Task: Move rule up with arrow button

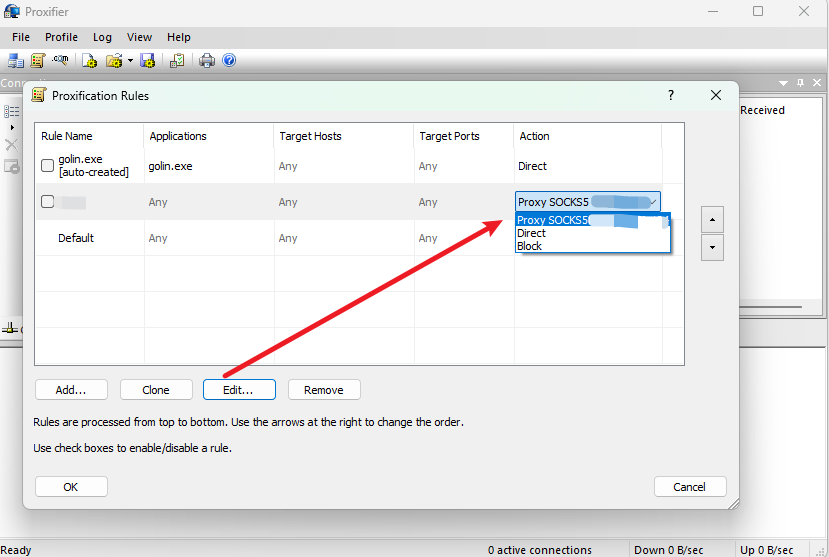Action: click(712, 219)
